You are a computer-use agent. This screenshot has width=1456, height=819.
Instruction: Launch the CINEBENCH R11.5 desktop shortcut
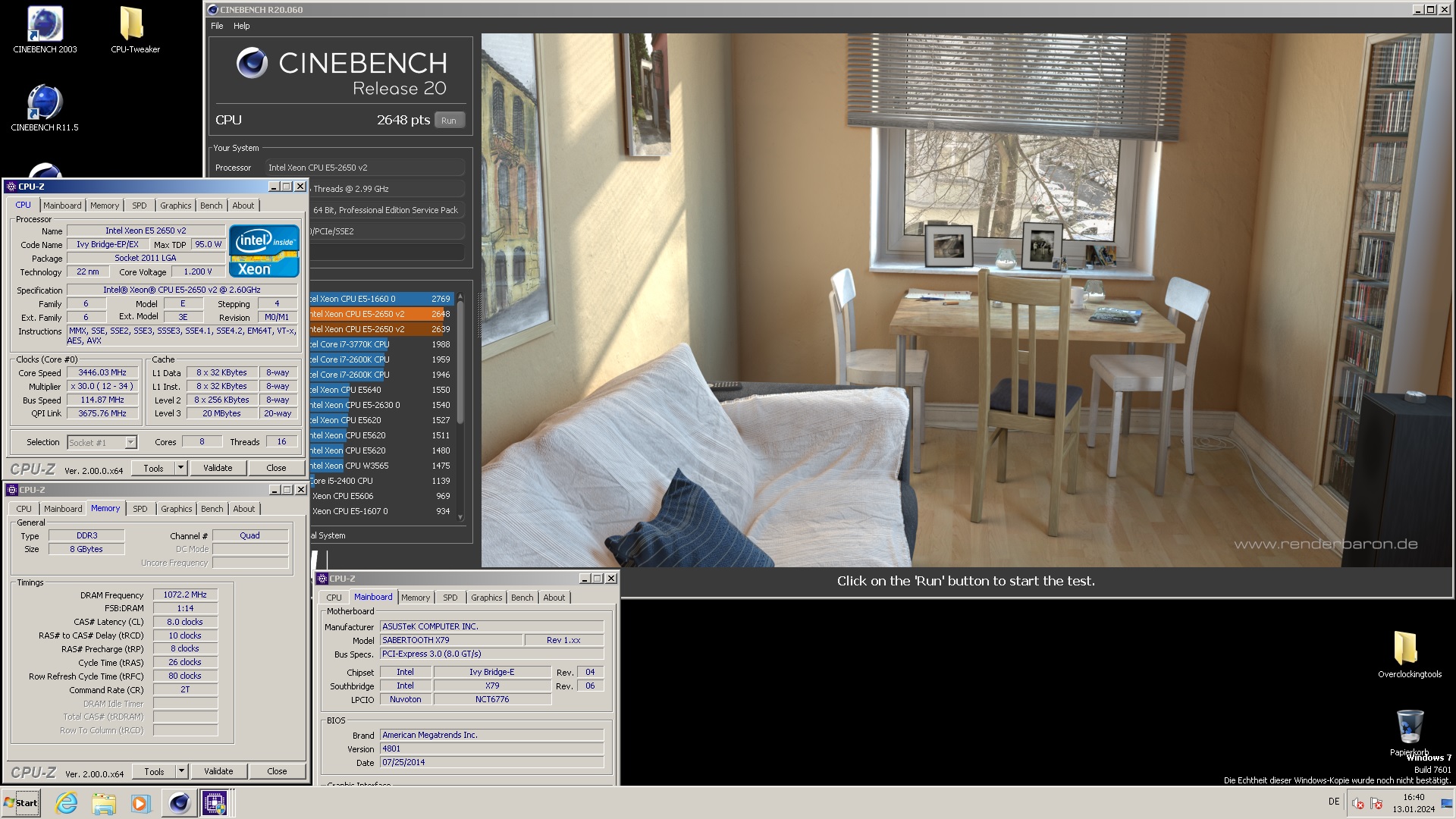pos(45,108)
